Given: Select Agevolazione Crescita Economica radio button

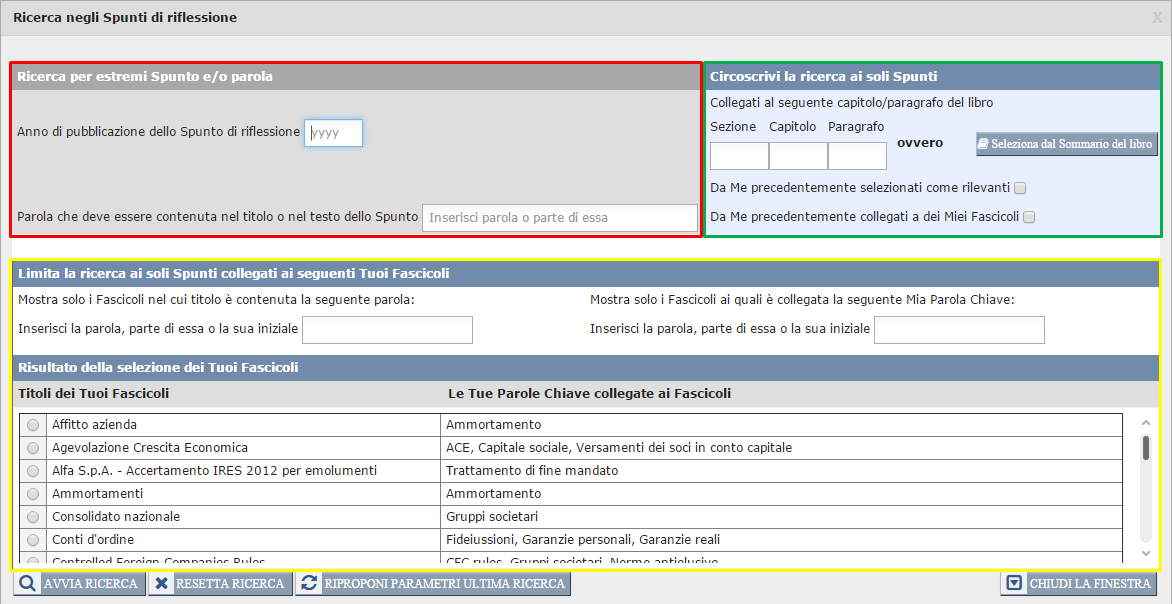Looking at the screenshot, I should point(33,448).
